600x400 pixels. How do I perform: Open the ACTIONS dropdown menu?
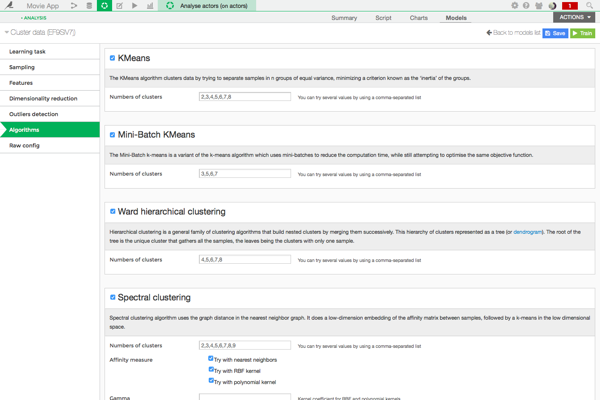click(x=576, y=17)
